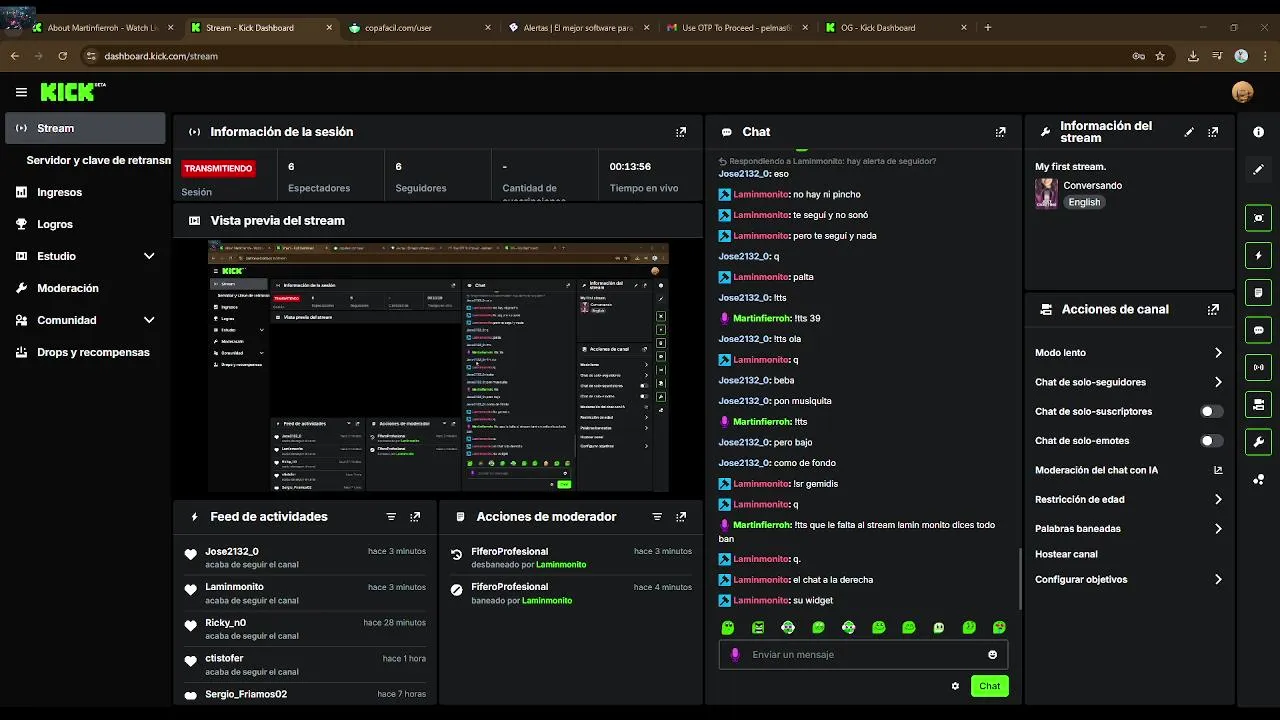Edit stream info with the pencil icon in Información del stream
Screen dimensions: 1280x720
point(1189,132)
